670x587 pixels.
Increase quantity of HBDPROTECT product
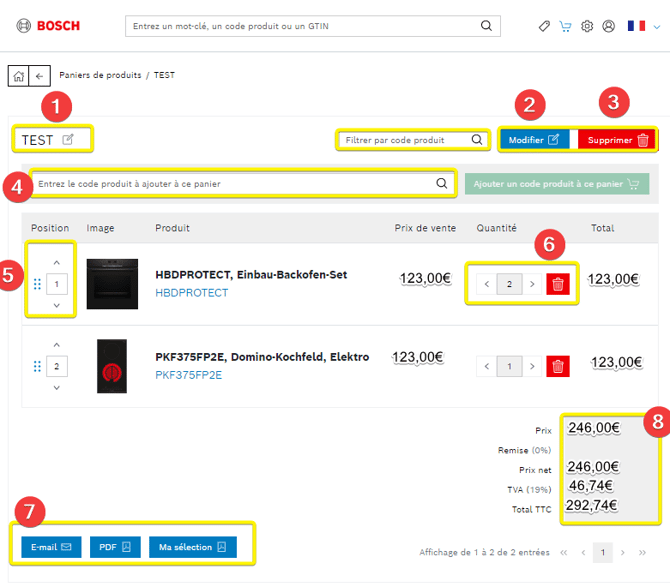point(532,285)
